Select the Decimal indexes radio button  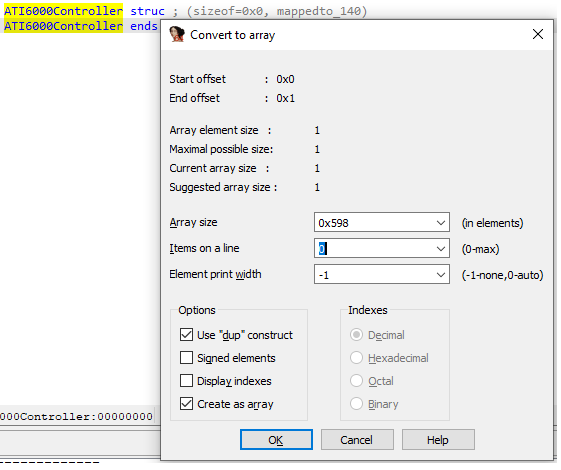[x=356, y=335]
